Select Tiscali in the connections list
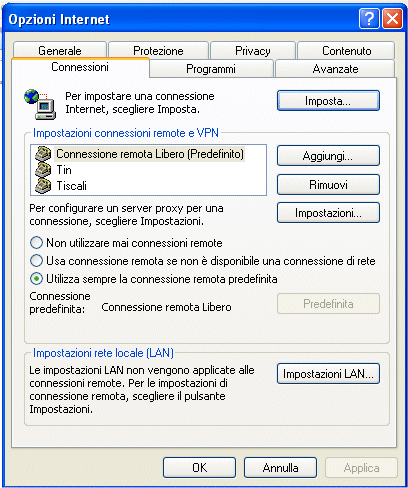Viewport: 408px width, 488px height. [72, 186]
